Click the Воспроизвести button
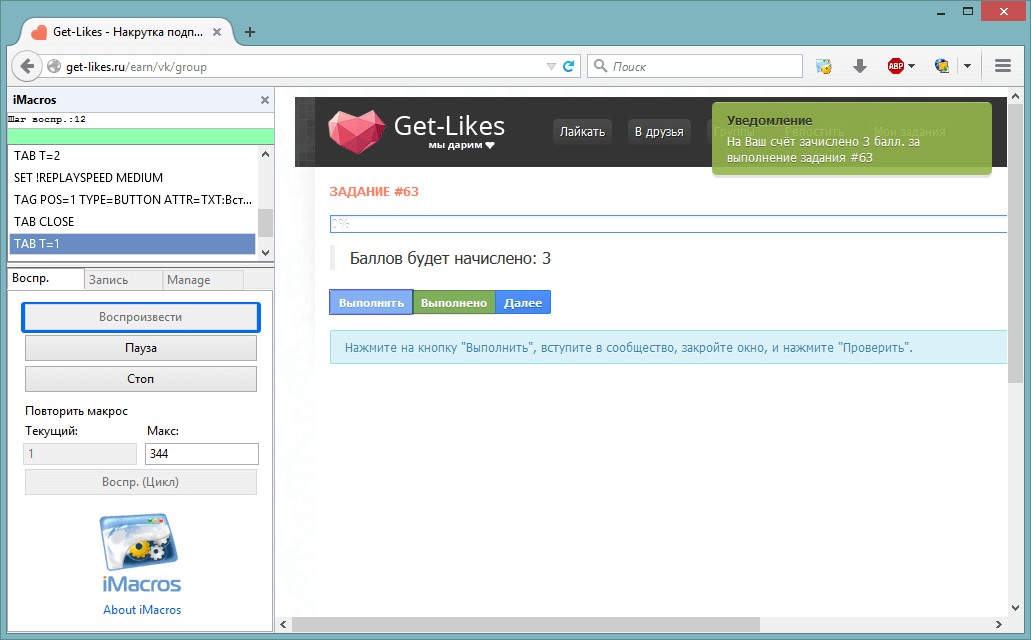Screen dimensions: 1031x640 pyautogui.click(x=141, y=317)
